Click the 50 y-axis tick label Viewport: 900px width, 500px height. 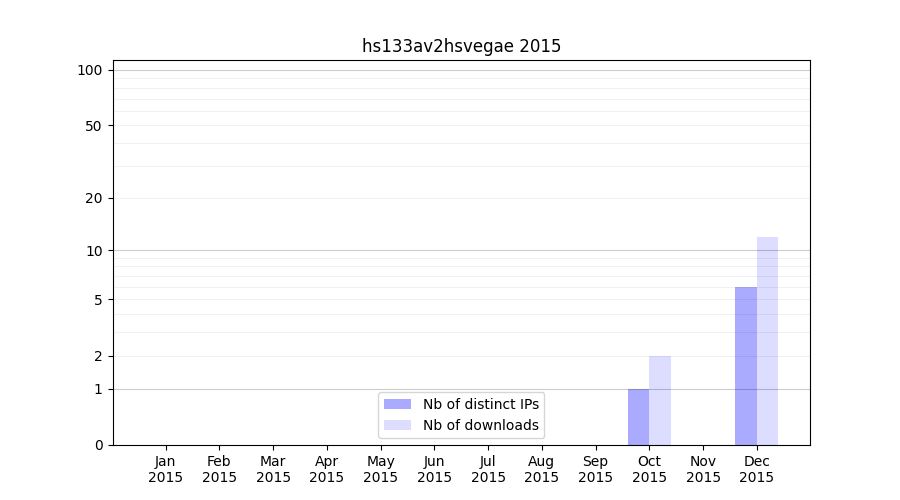coord(93,126)
